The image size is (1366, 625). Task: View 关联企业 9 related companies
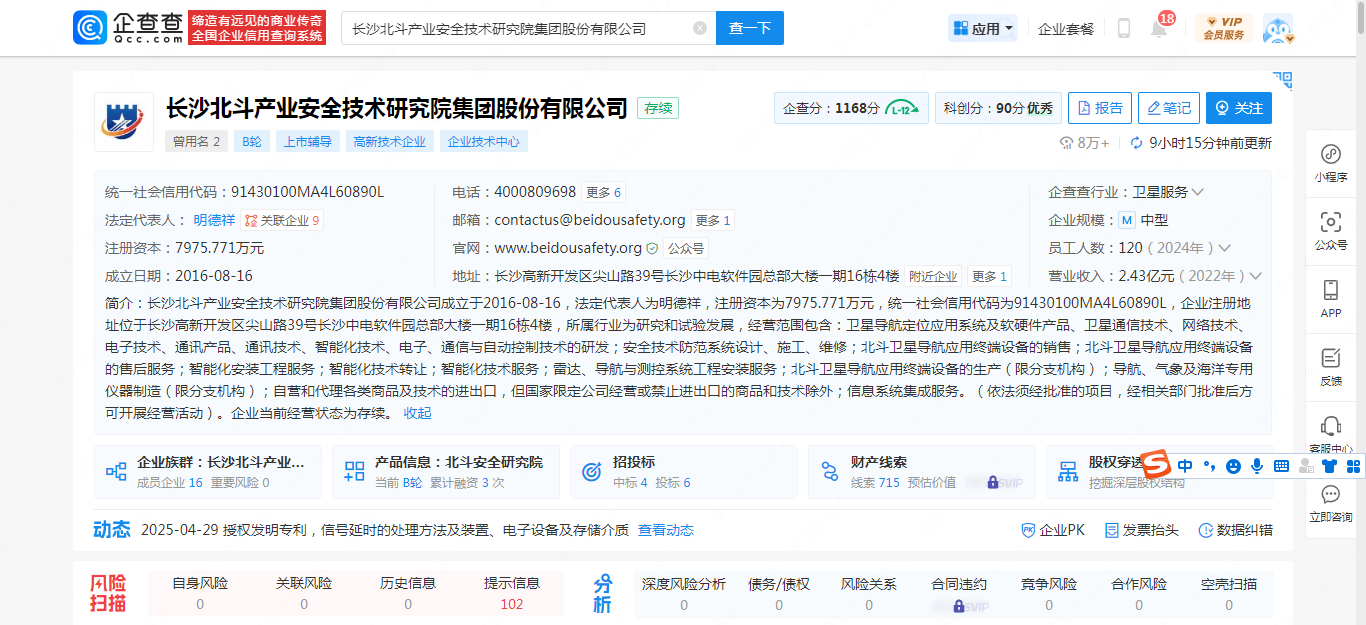pyautogui.click(x=283, y=220)
